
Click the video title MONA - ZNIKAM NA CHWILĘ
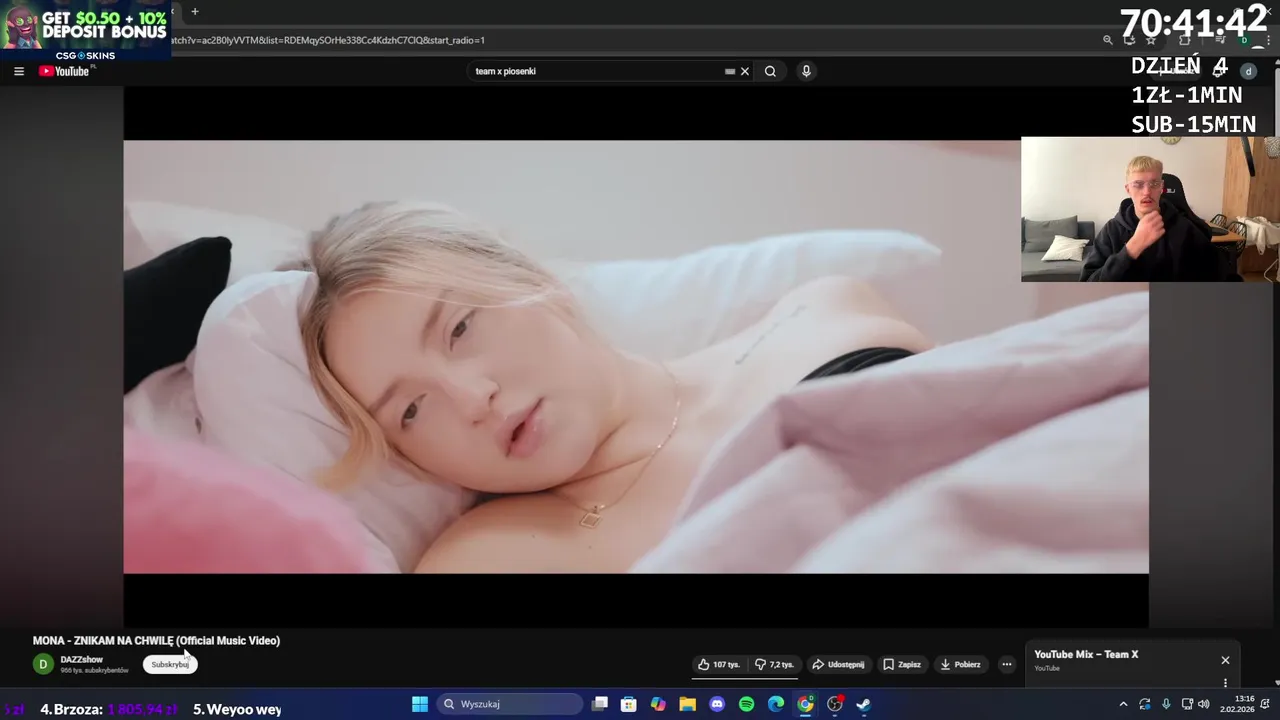(x=156, y=640)
